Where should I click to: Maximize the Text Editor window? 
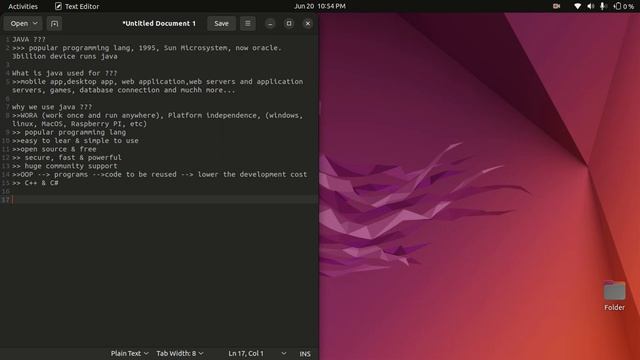pos(289,24)
